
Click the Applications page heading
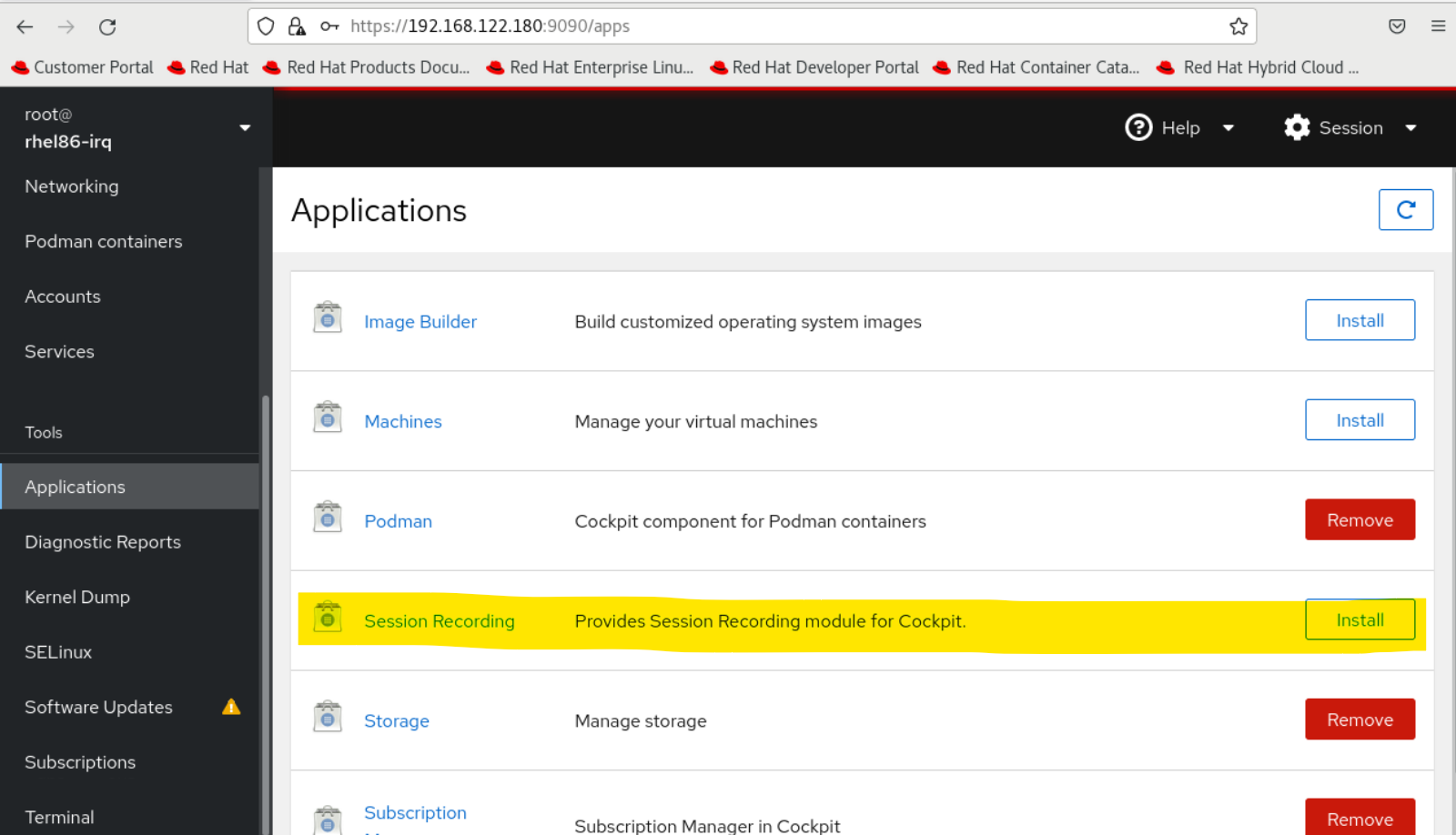click(379, 211)
